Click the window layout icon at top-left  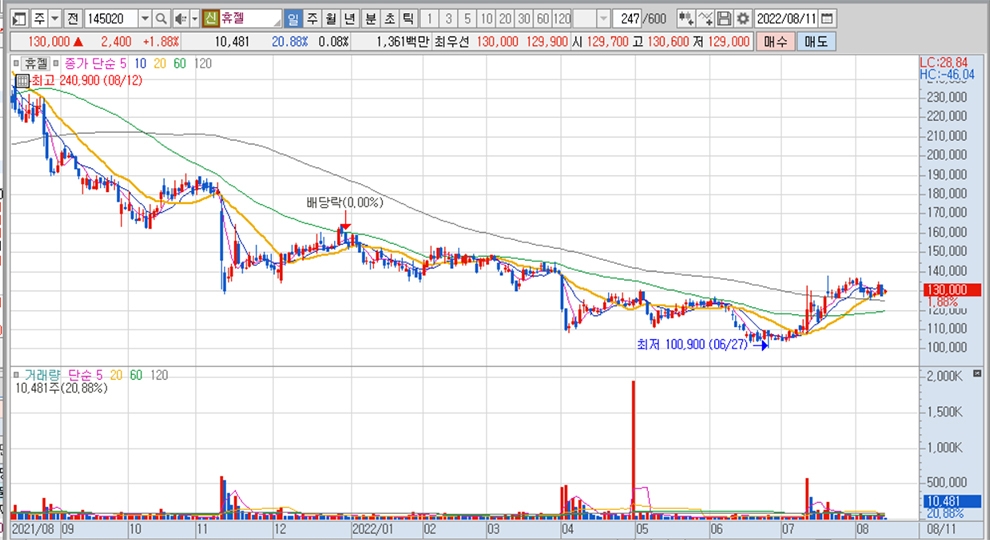coord(17,19)
